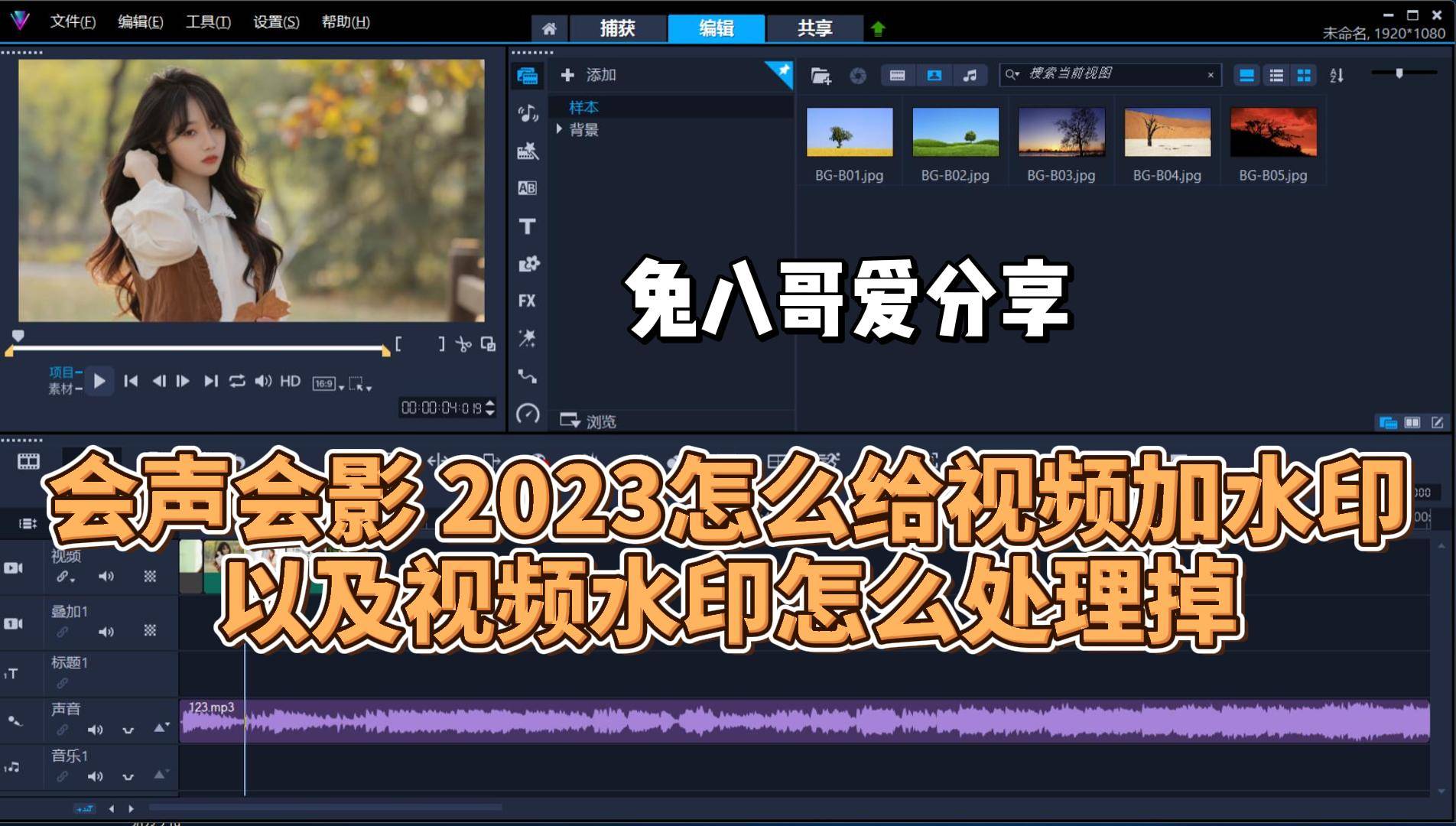Click the green upload arrow icon
The height and width of the screenshot is (826, 1456).
click(878, 29)
